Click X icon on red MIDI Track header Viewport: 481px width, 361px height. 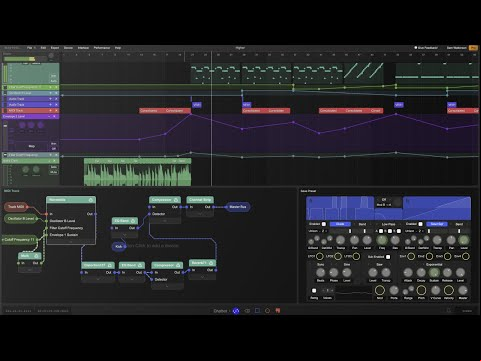56,110
